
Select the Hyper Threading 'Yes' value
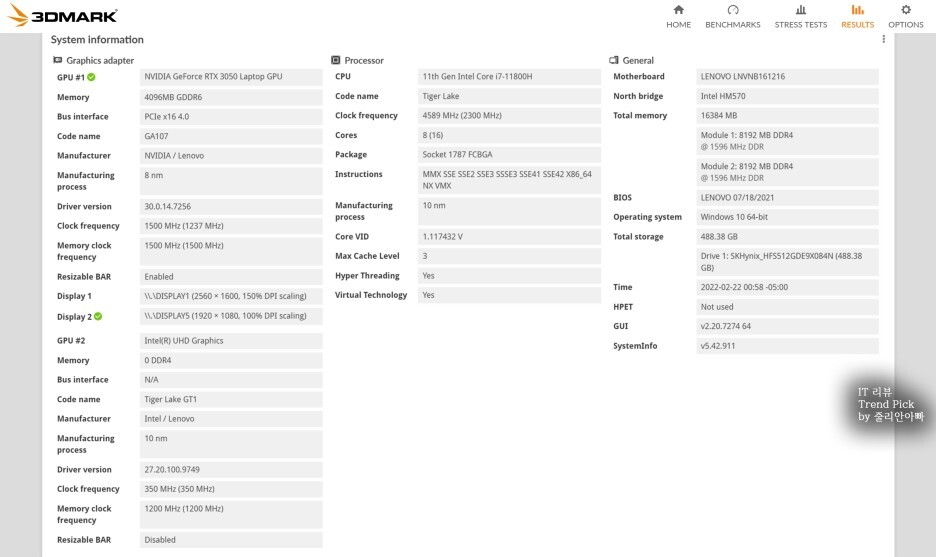509,276
